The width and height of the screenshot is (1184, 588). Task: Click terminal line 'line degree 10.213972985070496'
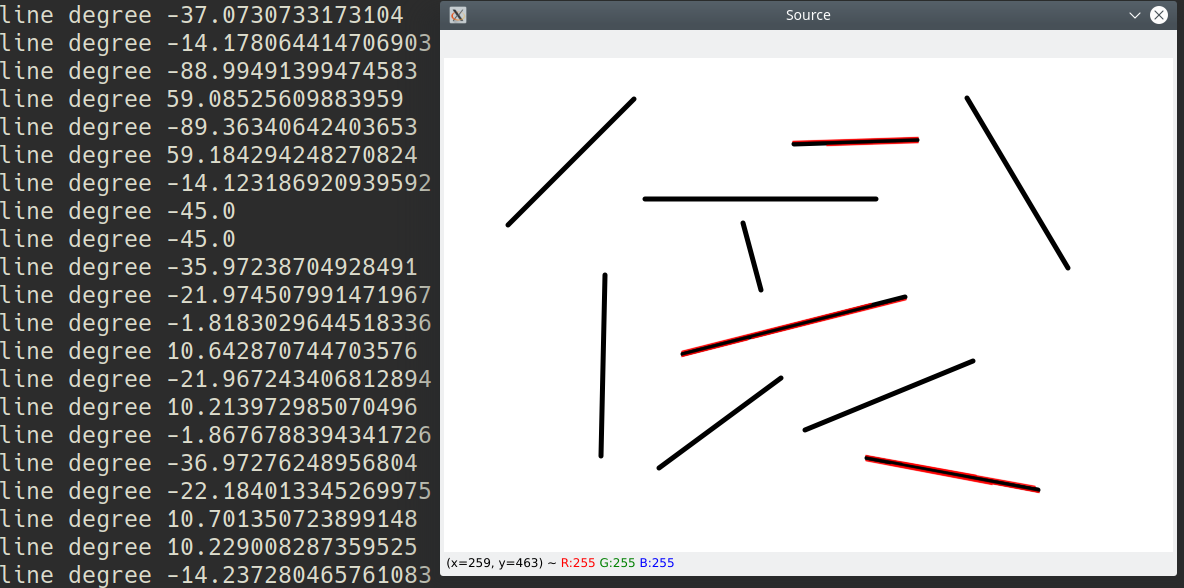pos(208,407)
